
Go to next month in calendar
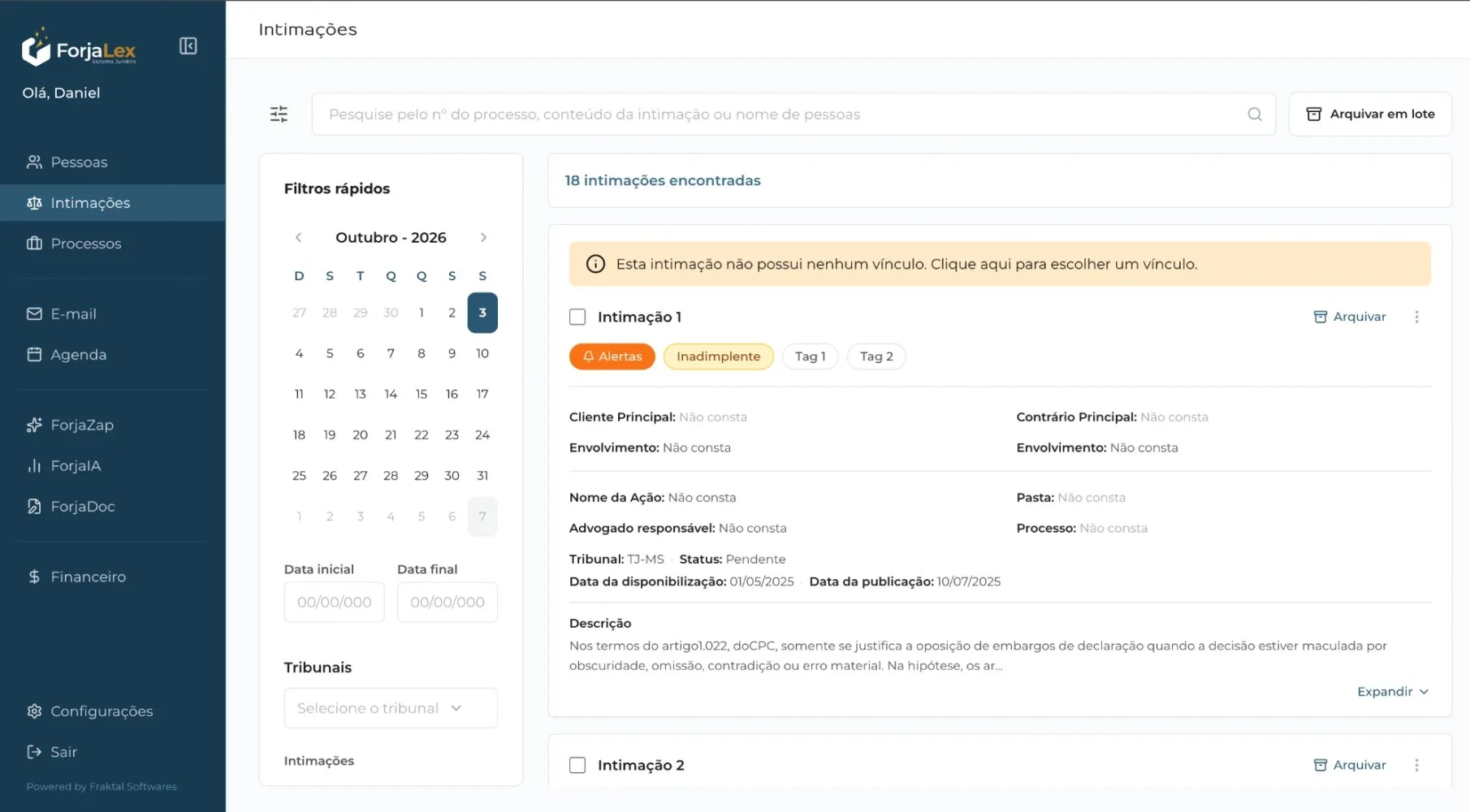tap(483, 238)
